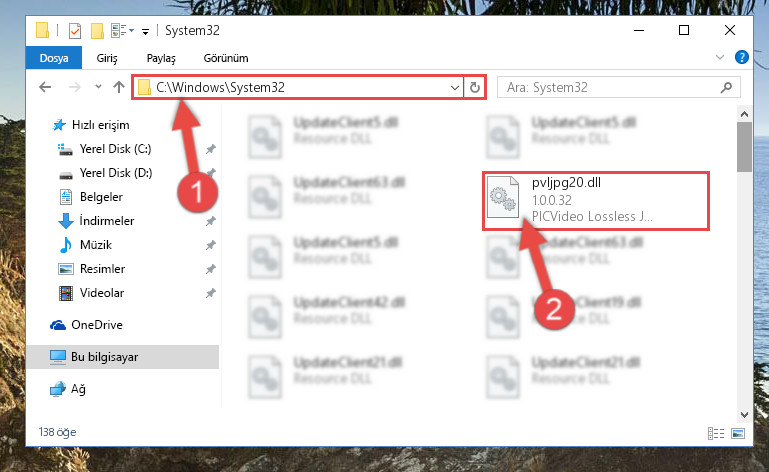Expand the ribbon with the chevron
This screenshot has height=472, width=769.
pyautogui.click(x=719, y=57)
